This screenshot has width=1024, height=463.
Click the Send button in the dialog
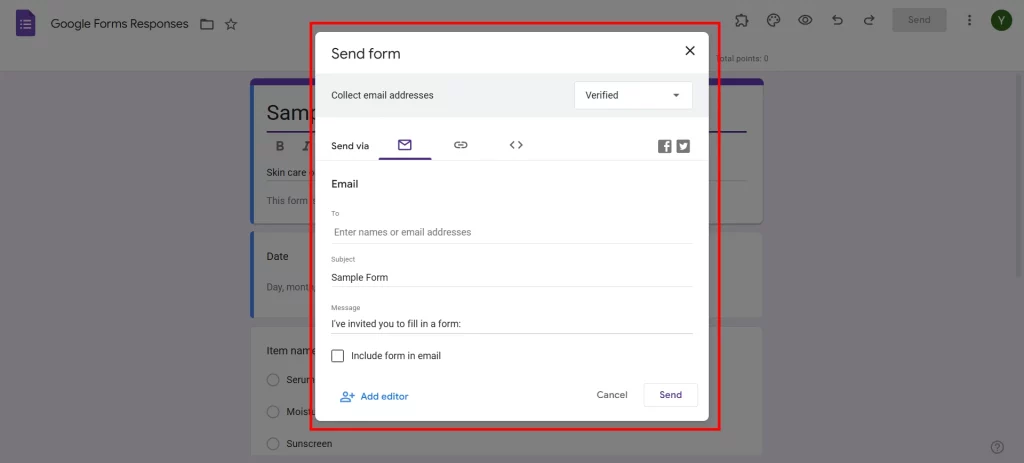point(671,395)
